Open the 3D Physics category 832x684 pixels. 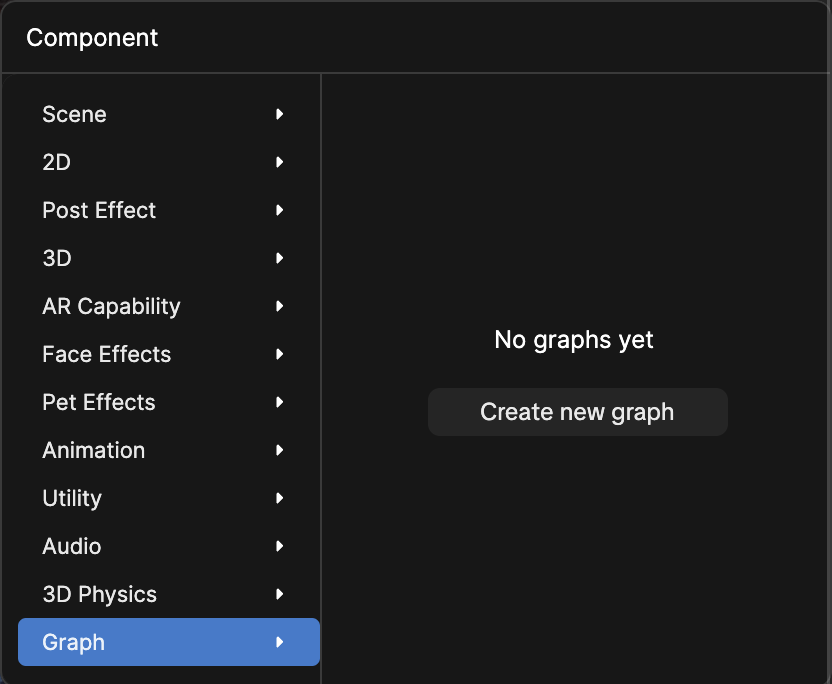click(x=169, y=594)
